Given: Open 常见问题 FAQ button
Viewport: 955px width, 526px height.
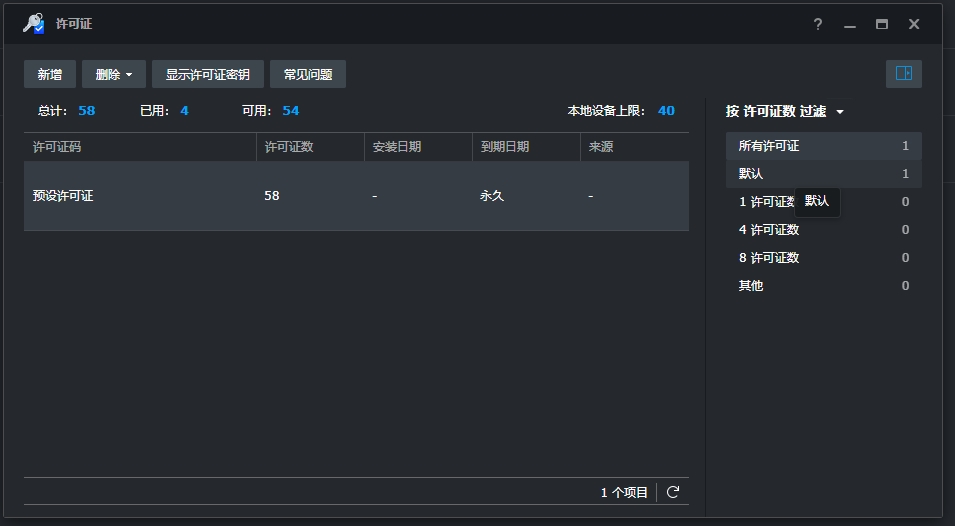Looking at the screenshot, I should pos(308,74).
